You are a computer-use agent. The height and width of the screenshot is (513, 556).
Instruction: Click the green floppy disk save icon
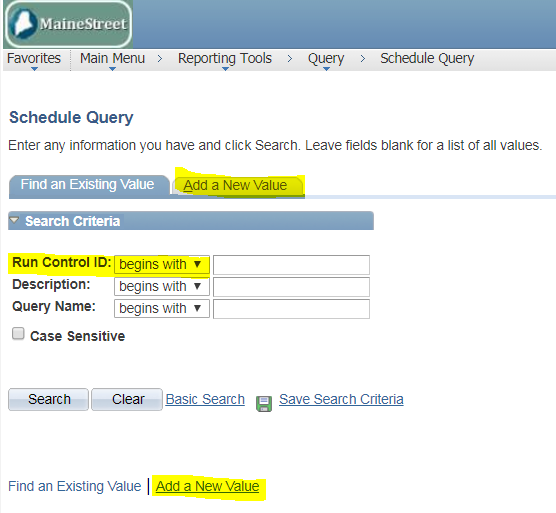(264, 403)
